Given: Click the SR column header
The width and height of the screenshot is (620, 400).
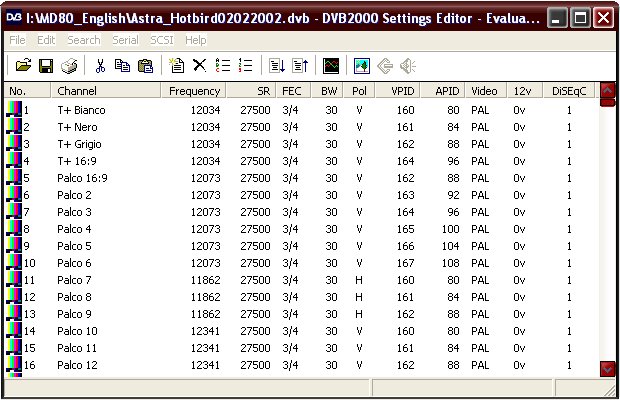Looking at the screenshot, I should 251,91.
